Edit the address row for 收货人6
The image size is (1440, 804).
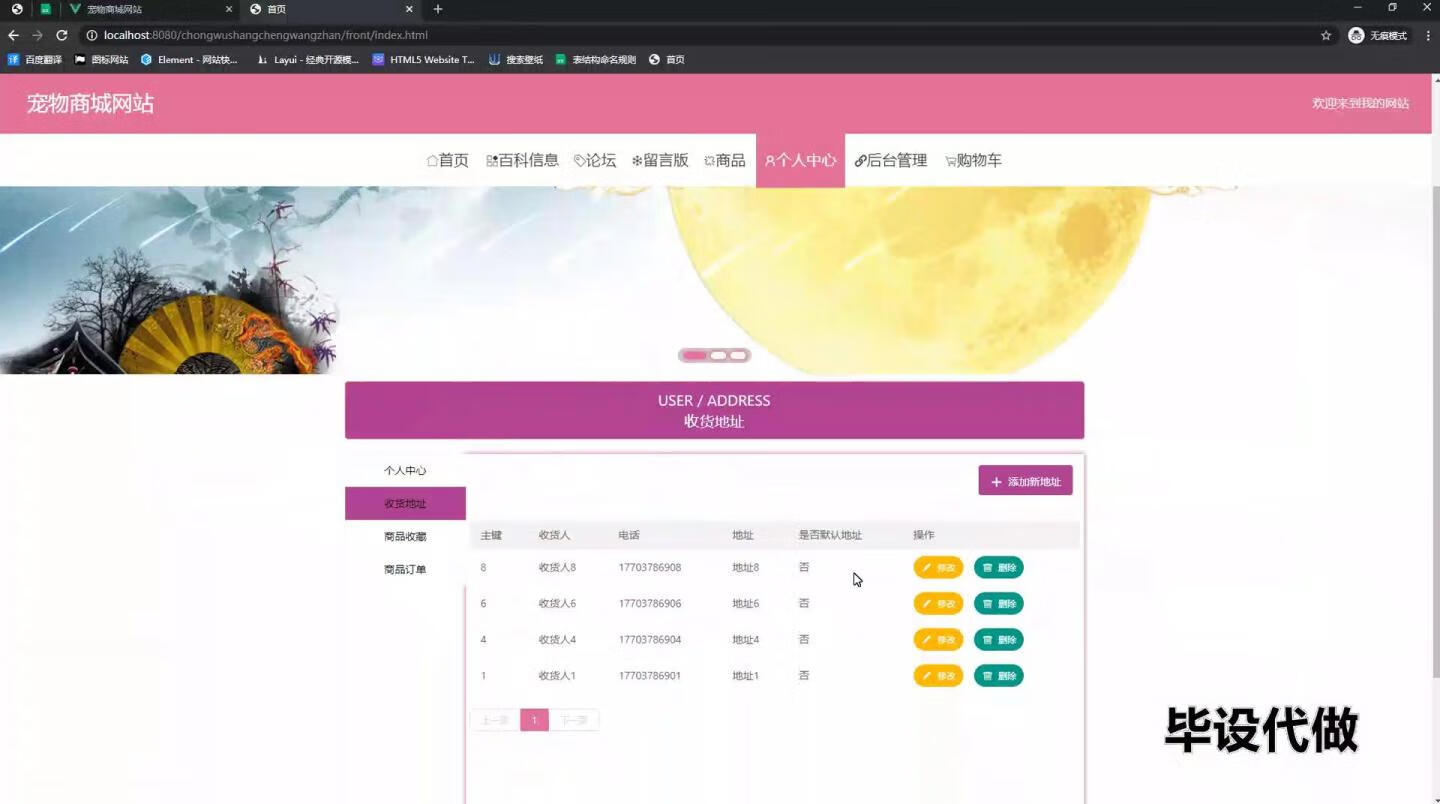tap(938, 604)
